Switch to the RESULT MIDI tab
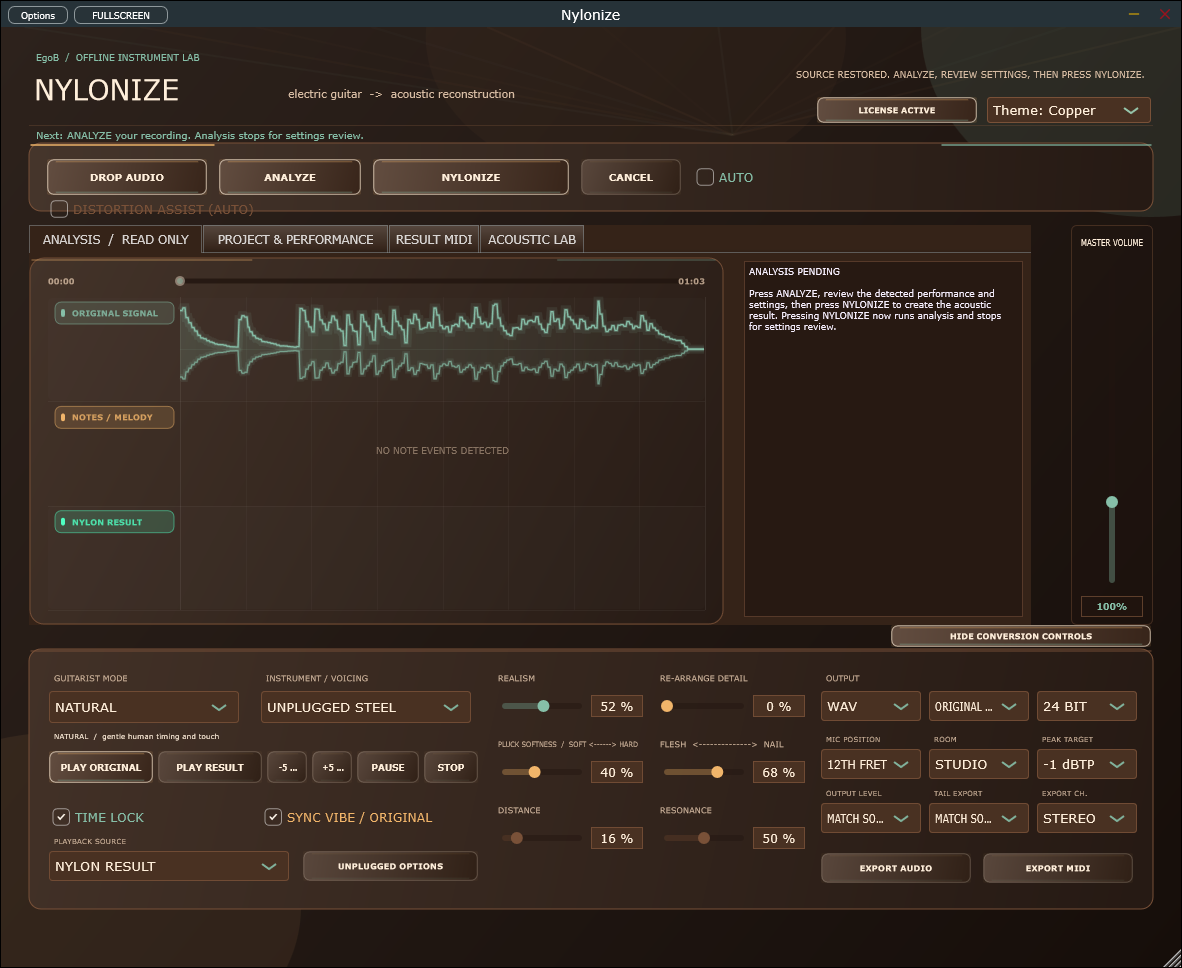The height and width of the screenshot is (968, 1182). point(433,239)
